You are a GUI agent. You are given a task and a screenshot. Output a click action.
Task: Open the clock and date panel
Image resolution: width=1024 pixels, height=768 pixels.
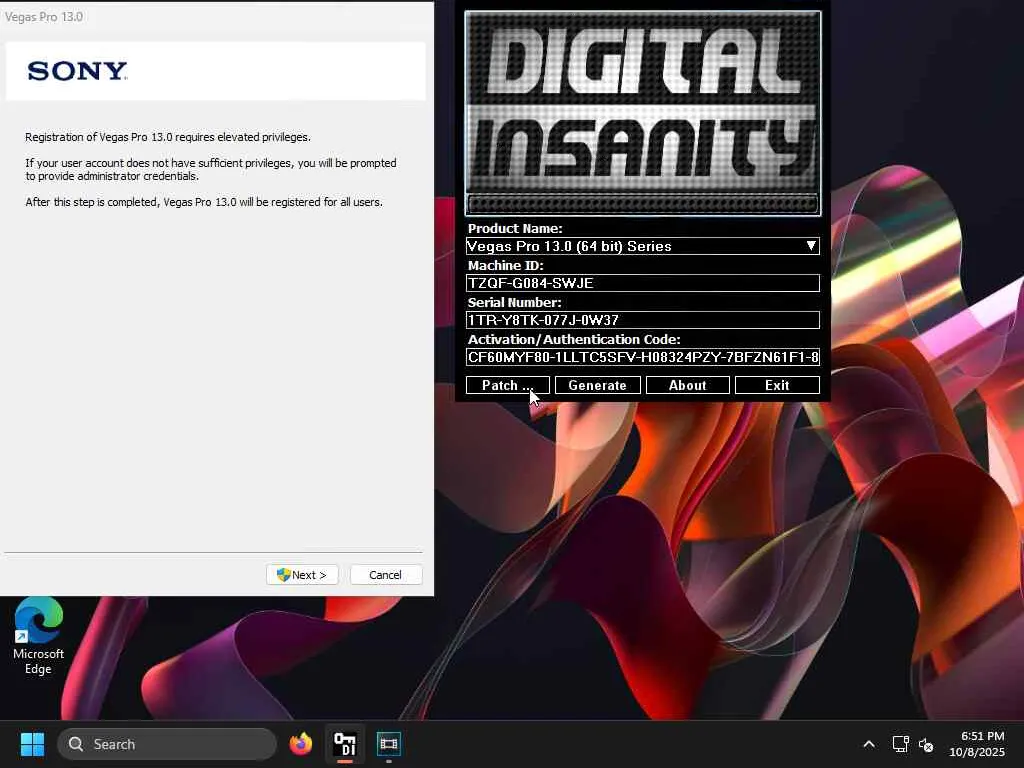click(977, 744)
